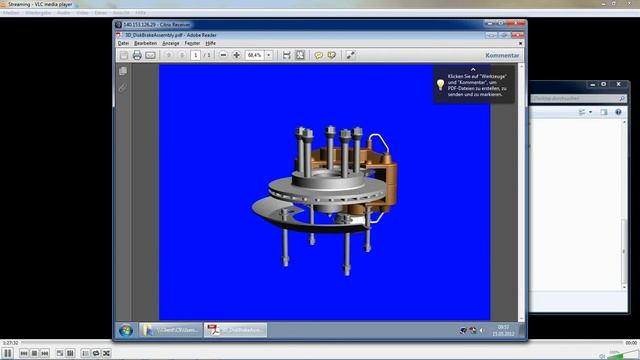The height and width of the screenshot is (360, 640).
Task: Click the taskbar clock
Action: click(x=503, y=330)
